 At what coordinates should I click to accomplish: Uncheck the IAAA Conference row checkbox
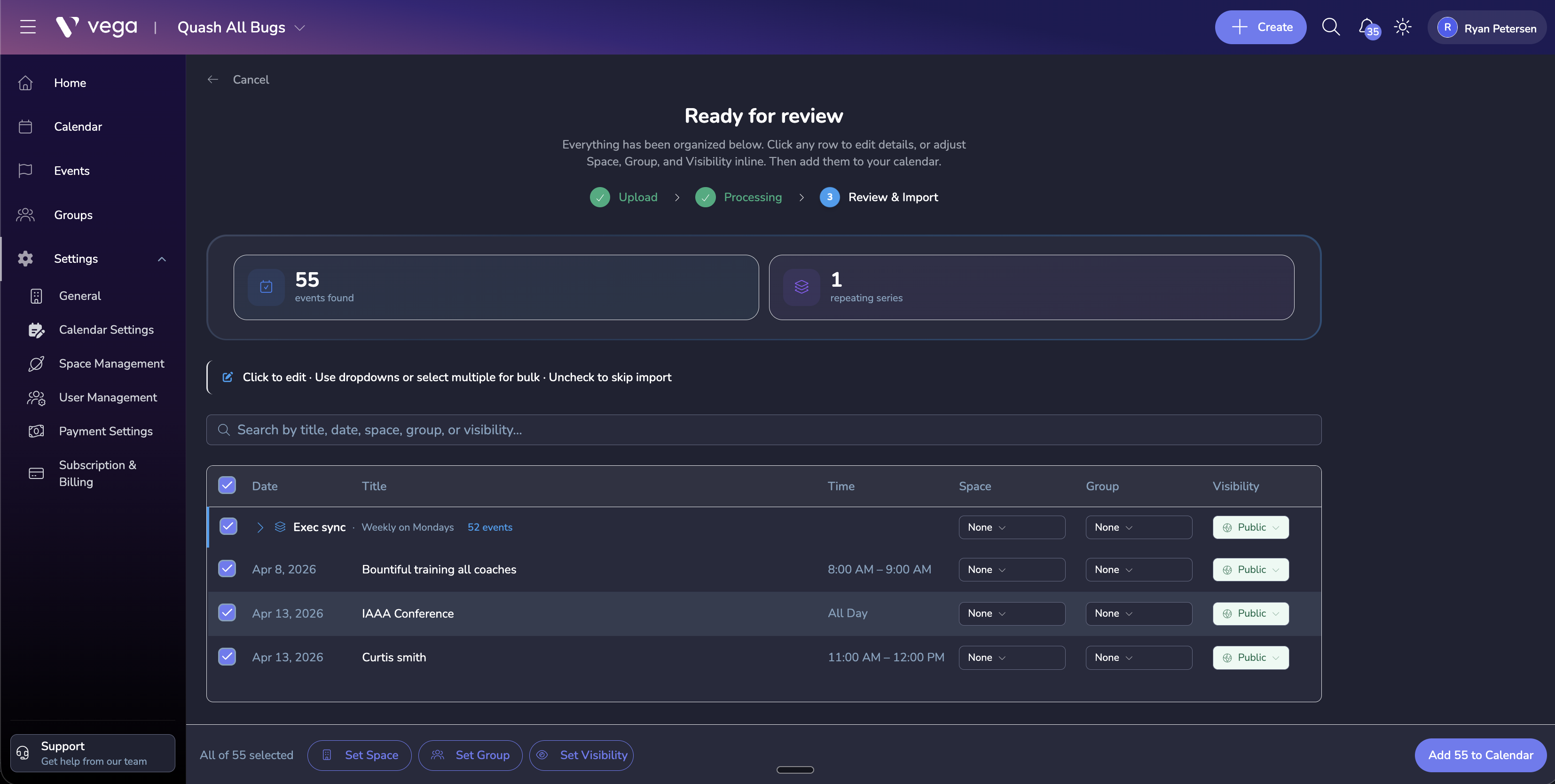(227, 612)
